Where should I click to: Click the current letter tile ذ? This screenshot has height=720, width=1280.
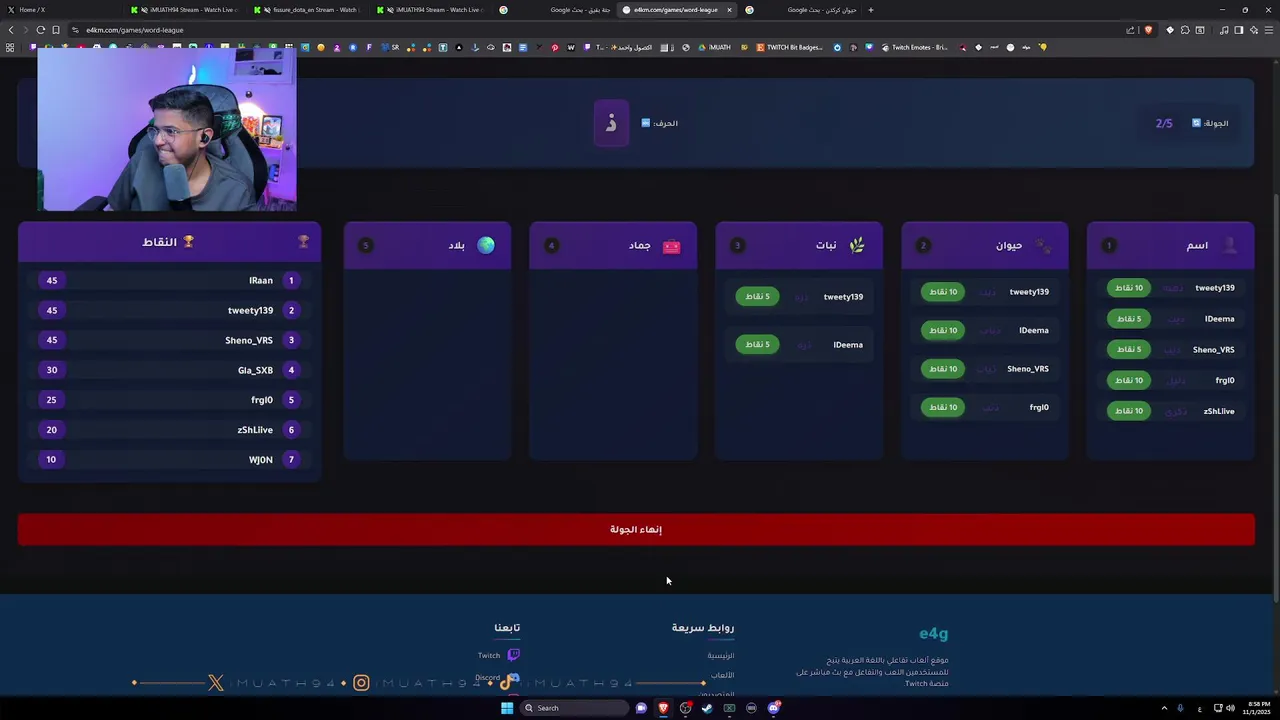[x=611, y=123]
